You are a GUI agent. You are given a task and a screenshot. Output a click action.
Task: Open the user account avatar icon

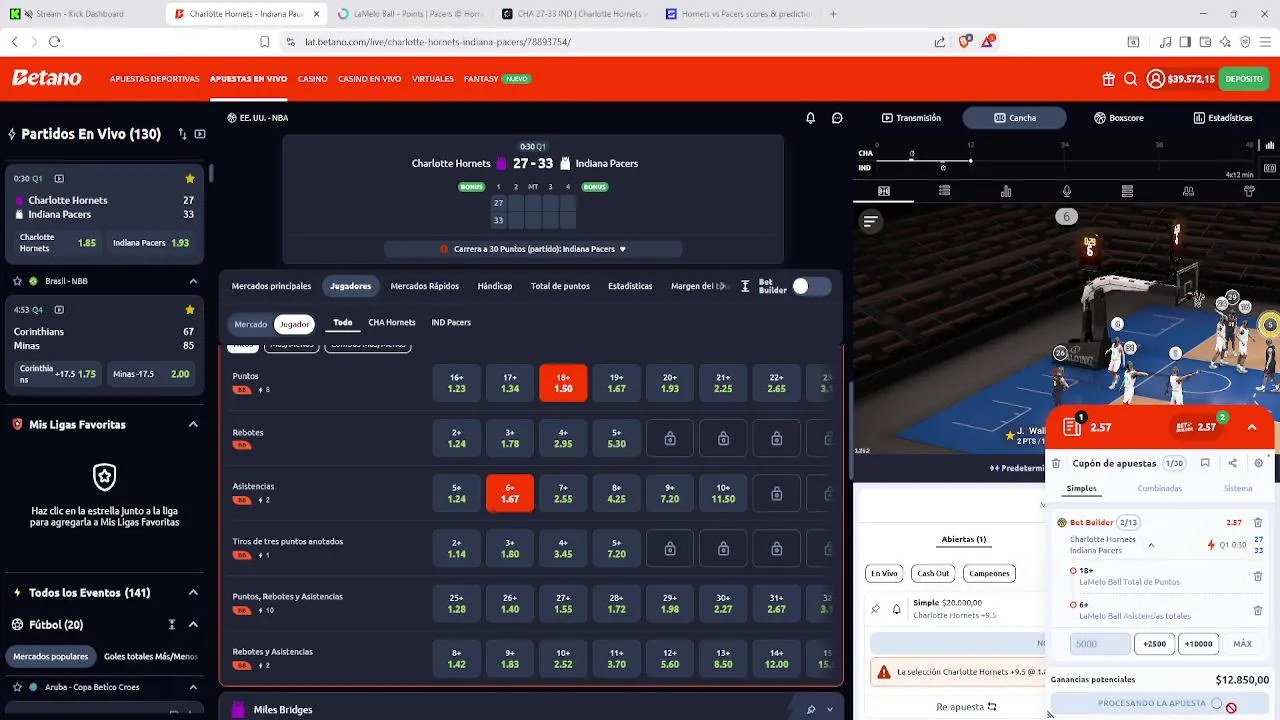click(1155, 79)
